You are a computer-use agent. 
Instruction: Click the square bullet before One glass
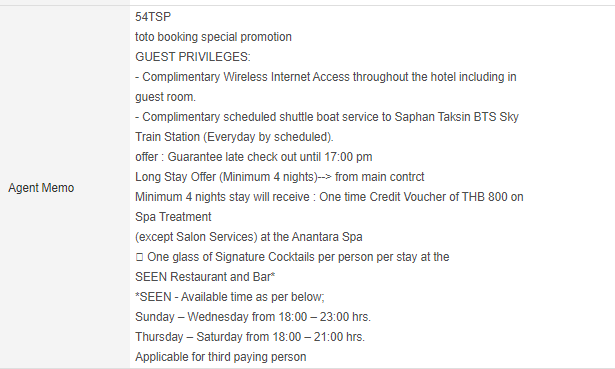139,257
